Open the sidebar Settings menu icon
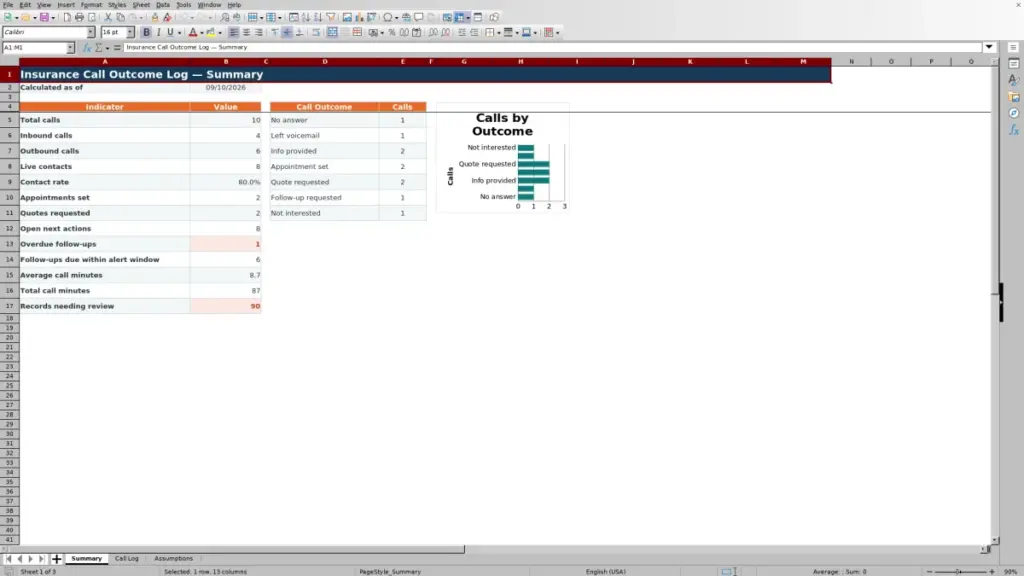Image resolution: width=1024 pixels, height=576 pixels. [1014, 48]
